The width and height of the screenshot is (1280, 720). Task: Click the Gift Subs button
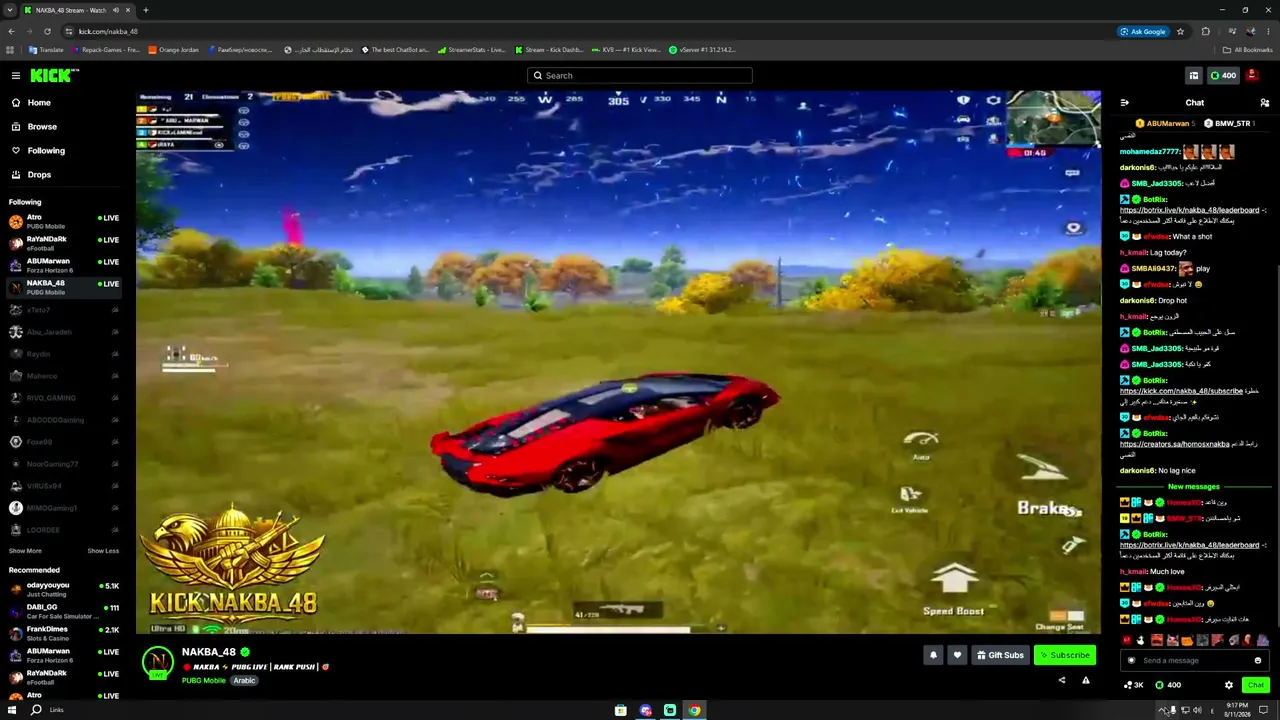[1000, 655]
